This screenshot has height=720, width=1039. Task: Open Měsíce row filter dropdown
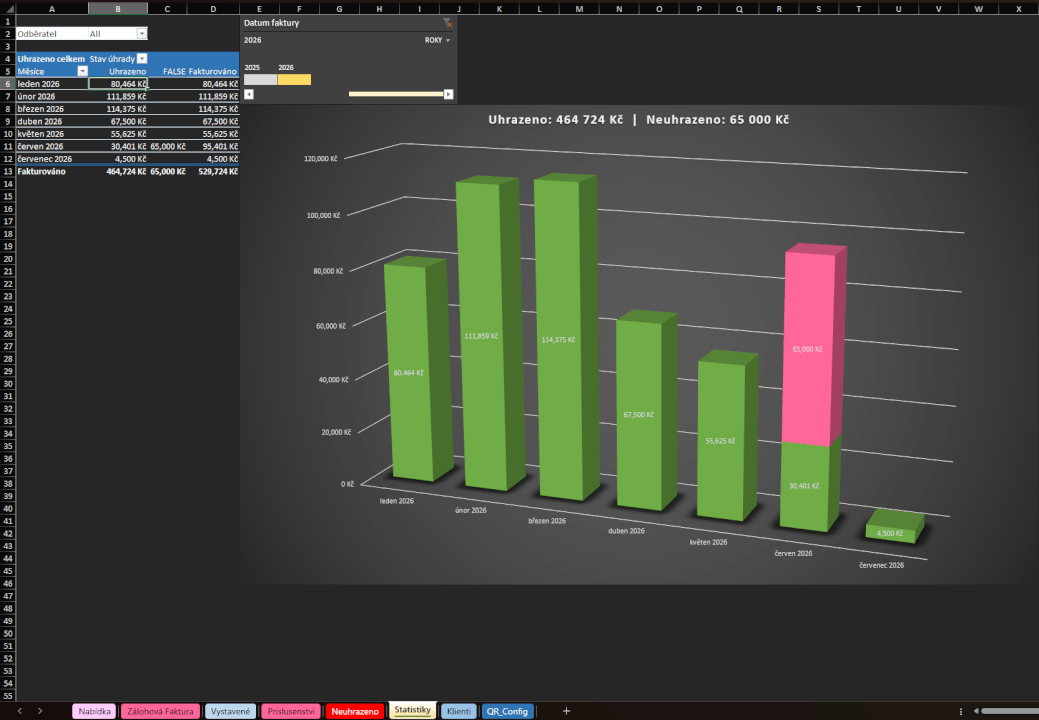pos(82,72)
